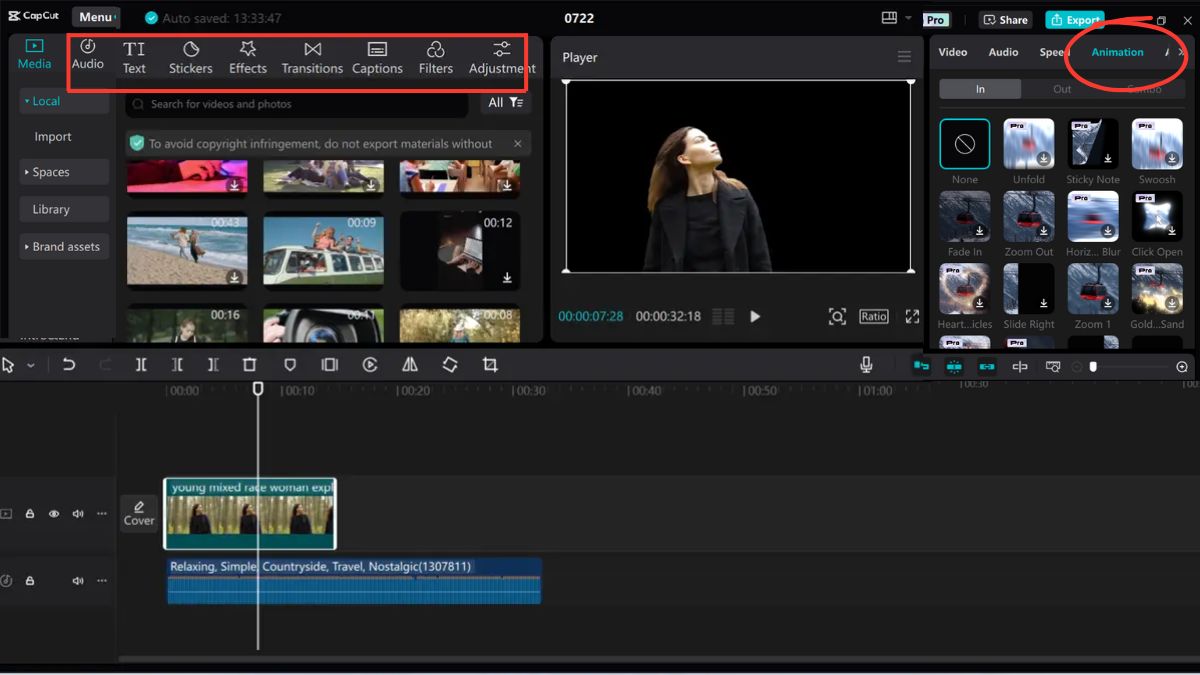Open the Stickers panel
Image resolution: width=1200 pixels, height=675 pixels.
click(190, 58)
